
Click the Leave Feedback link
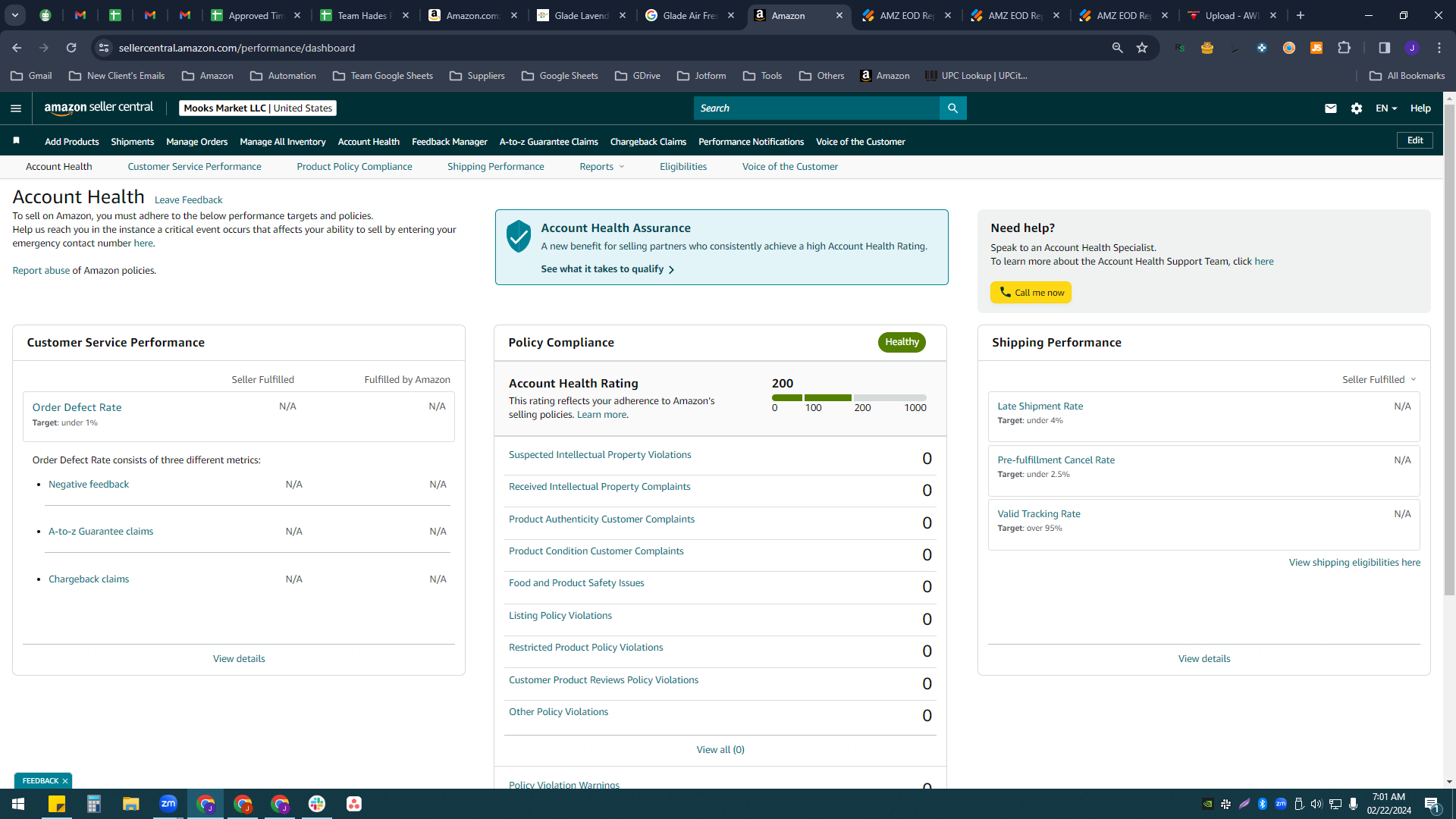pyautogui.click(x=188, y=200)
